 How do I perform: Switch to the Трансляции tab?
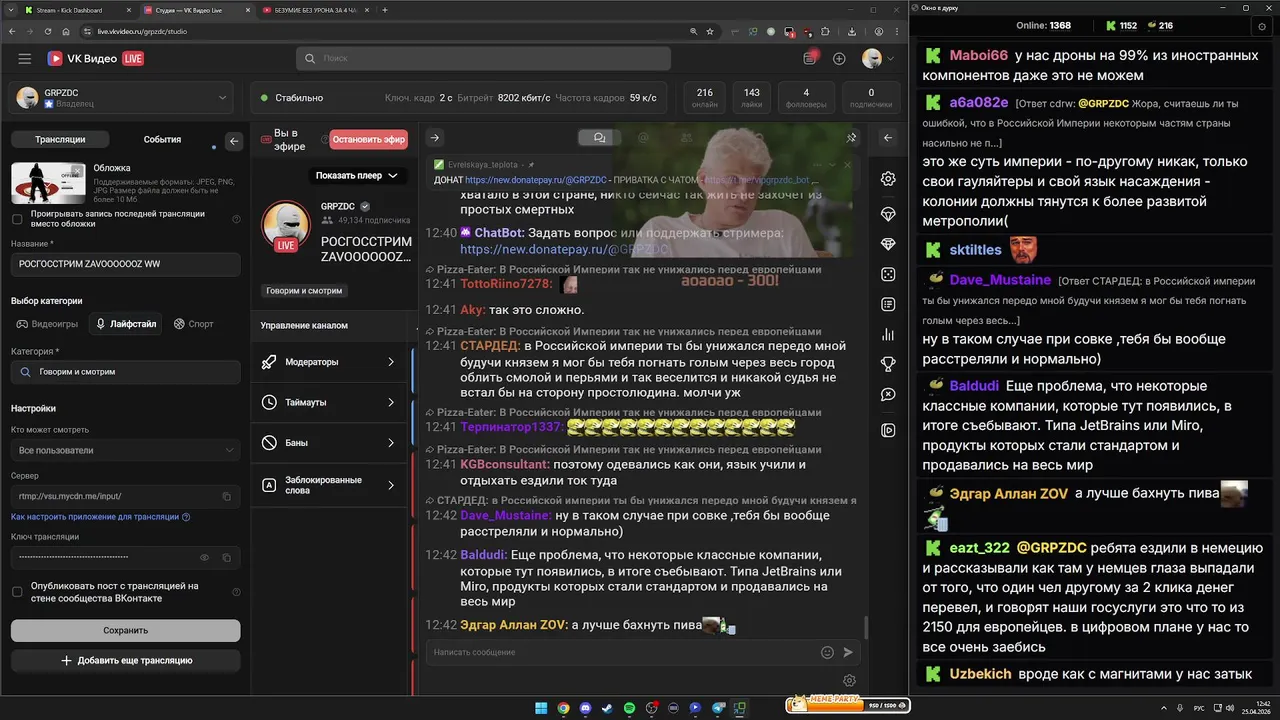coord(60,140)
